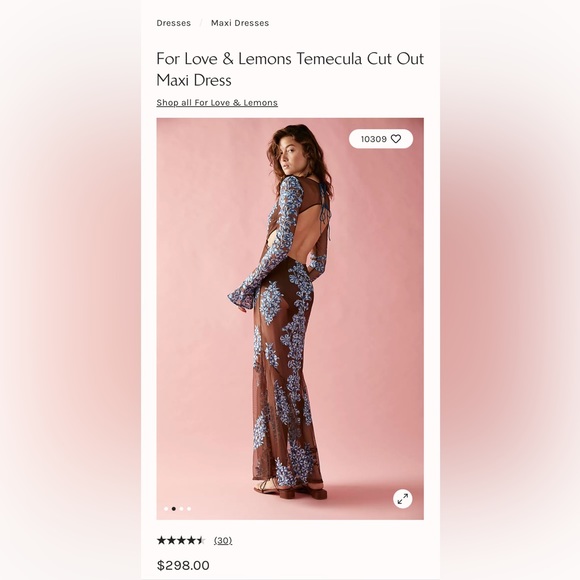The width and height of the screenshot is (580, 580).
Task: Open the (30) reviews link
Action: coord(223,540)
